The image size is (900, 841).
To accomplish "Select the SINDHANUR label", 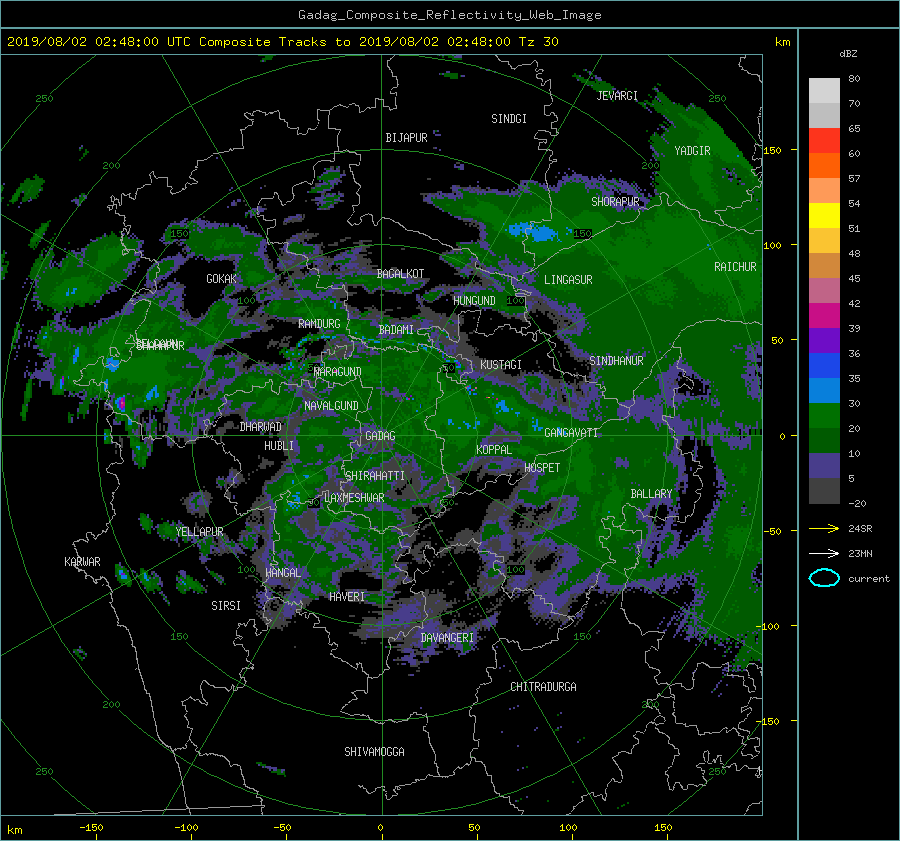I will pyautogui.click(x=616, y=361).
